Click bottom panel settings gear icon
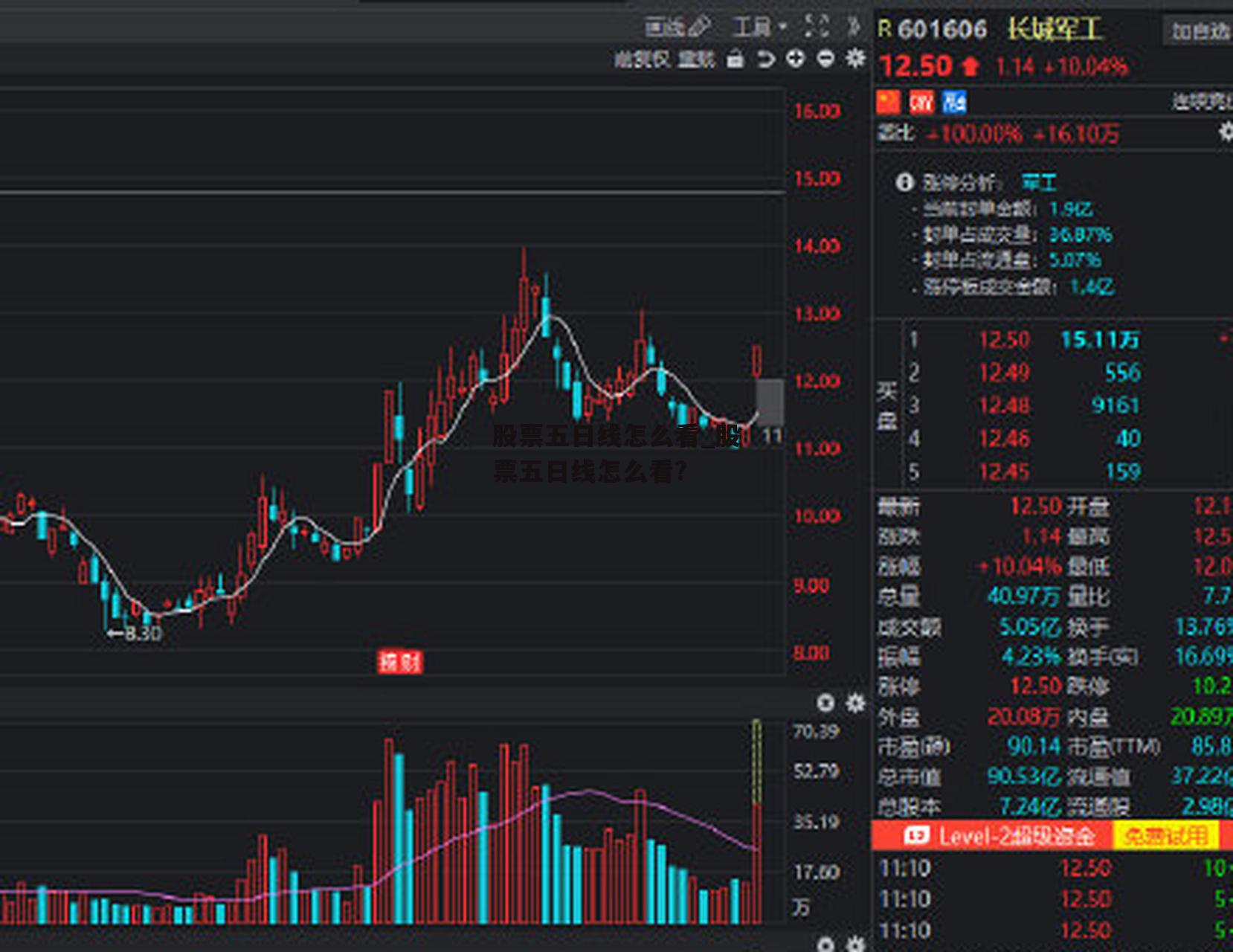The image size is (1233, 952). pos(856,945)
